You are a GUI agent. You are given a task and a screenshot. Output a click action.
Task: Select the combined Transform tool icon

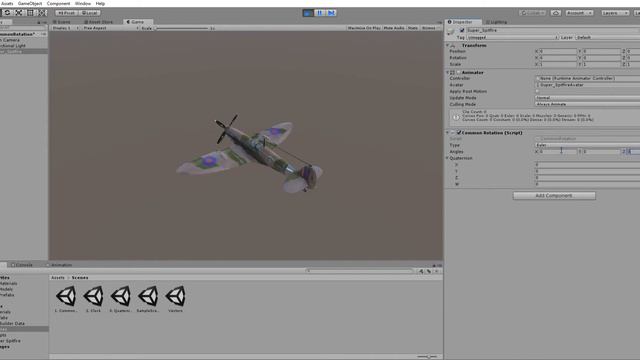42,13
